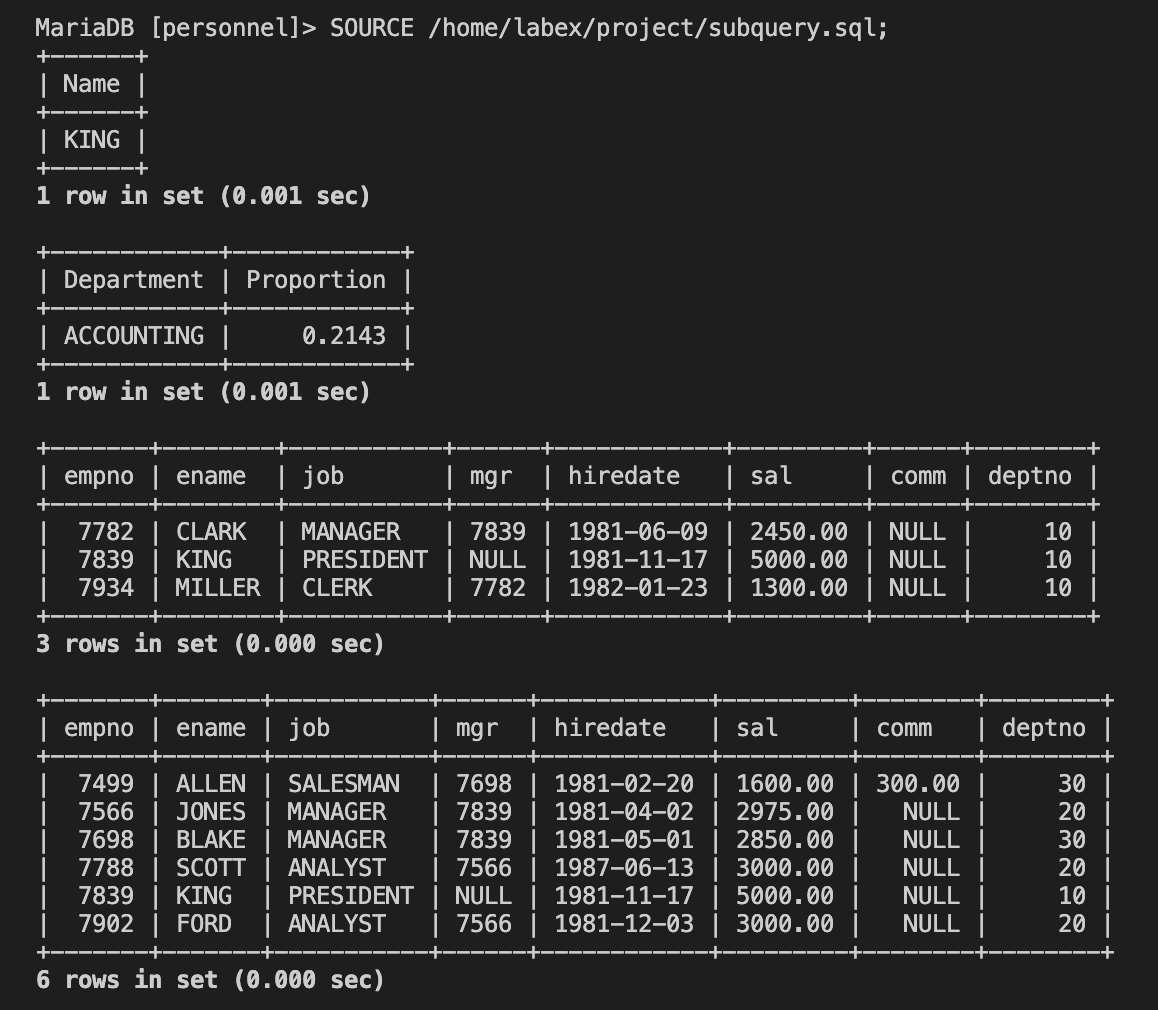Click the BLAKE employee name

211,840
